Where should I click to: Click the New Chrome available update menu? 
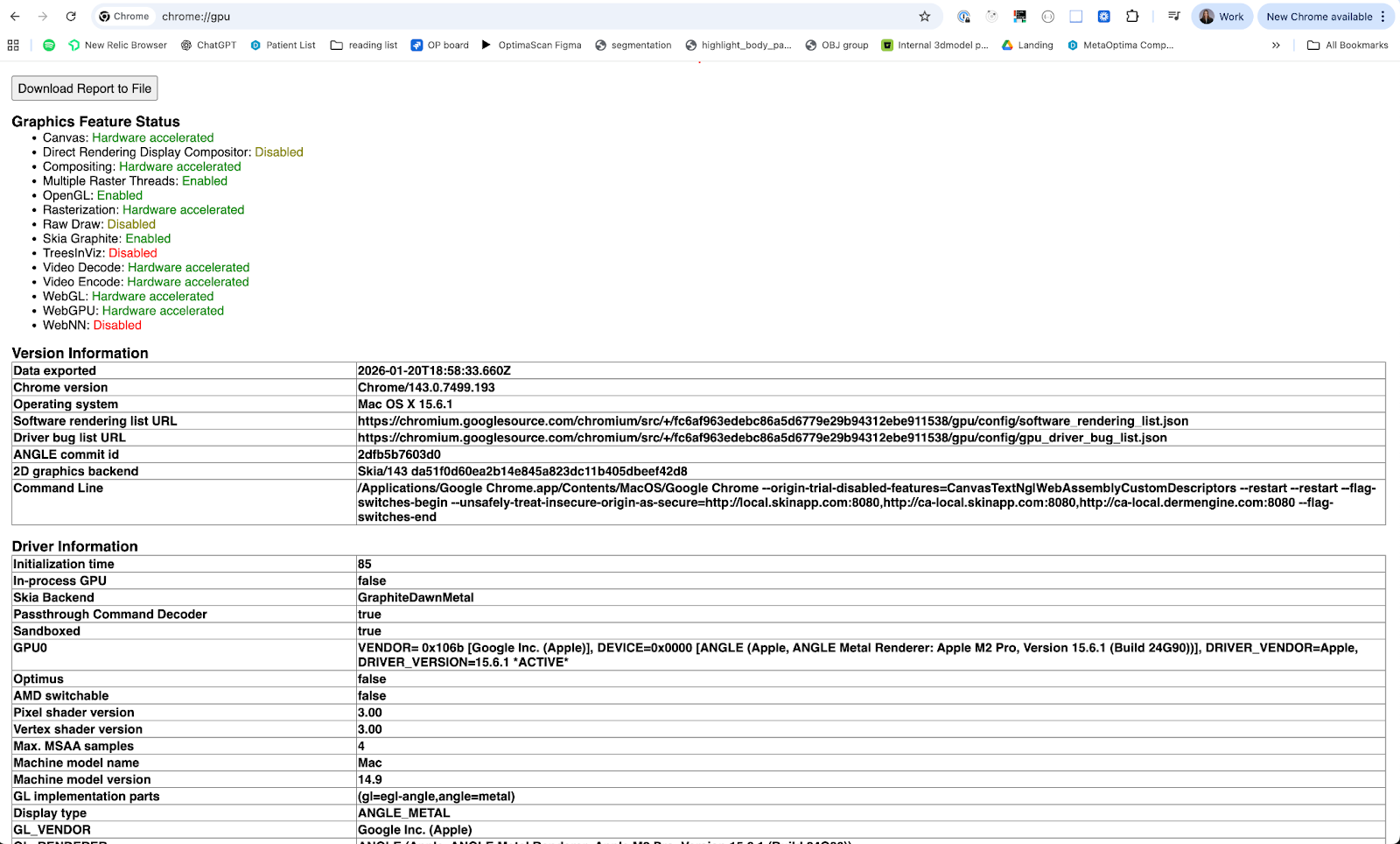pyautogui.click(x=1326, y=17)
